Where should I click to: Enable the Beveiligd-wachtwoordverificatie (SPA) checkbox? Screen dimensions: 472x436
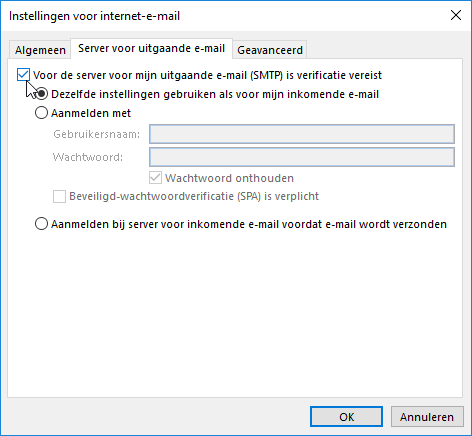click(x=59, y=196)
